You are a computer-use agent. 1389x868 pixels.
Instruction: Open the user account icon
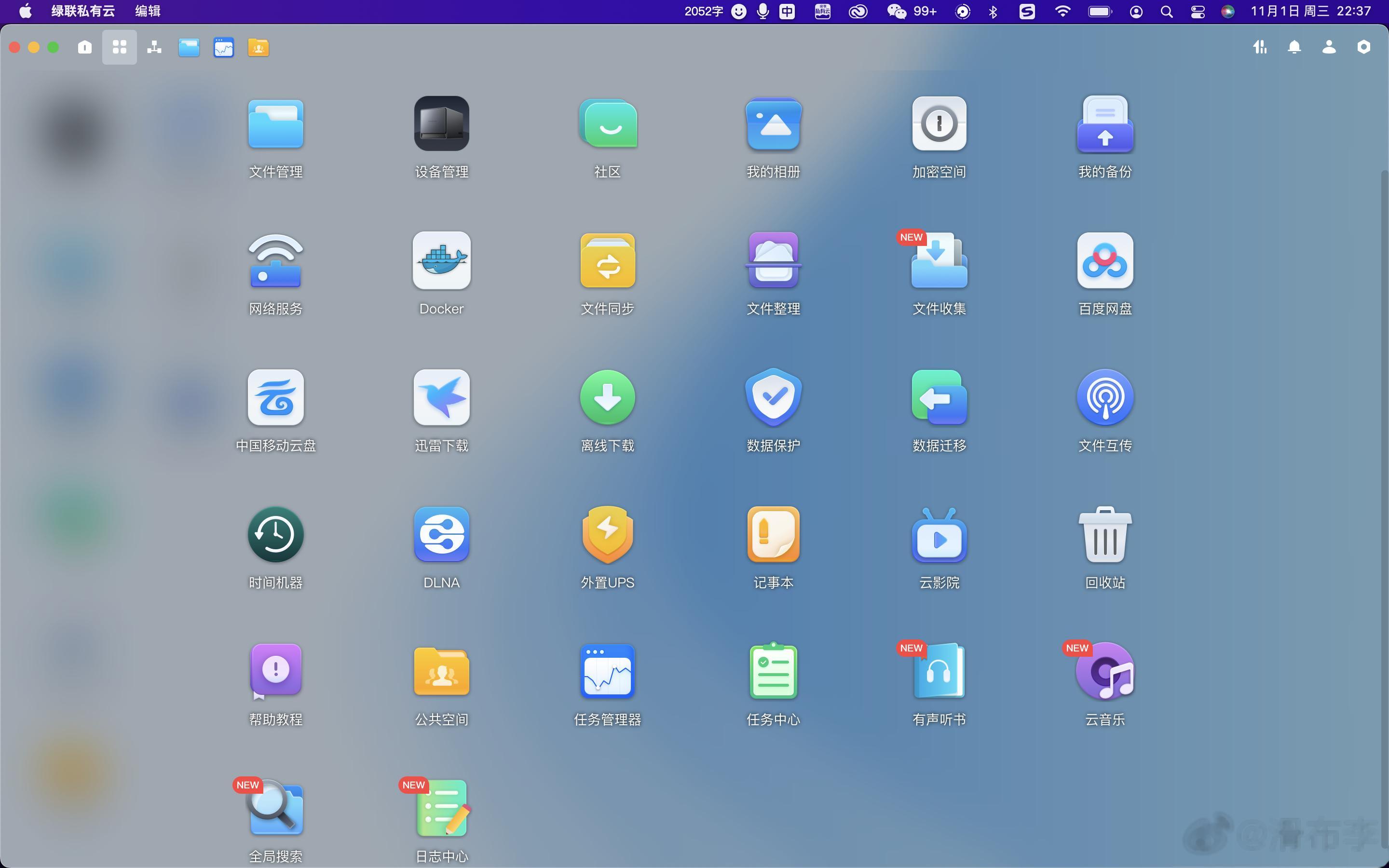pos(1329,47)
